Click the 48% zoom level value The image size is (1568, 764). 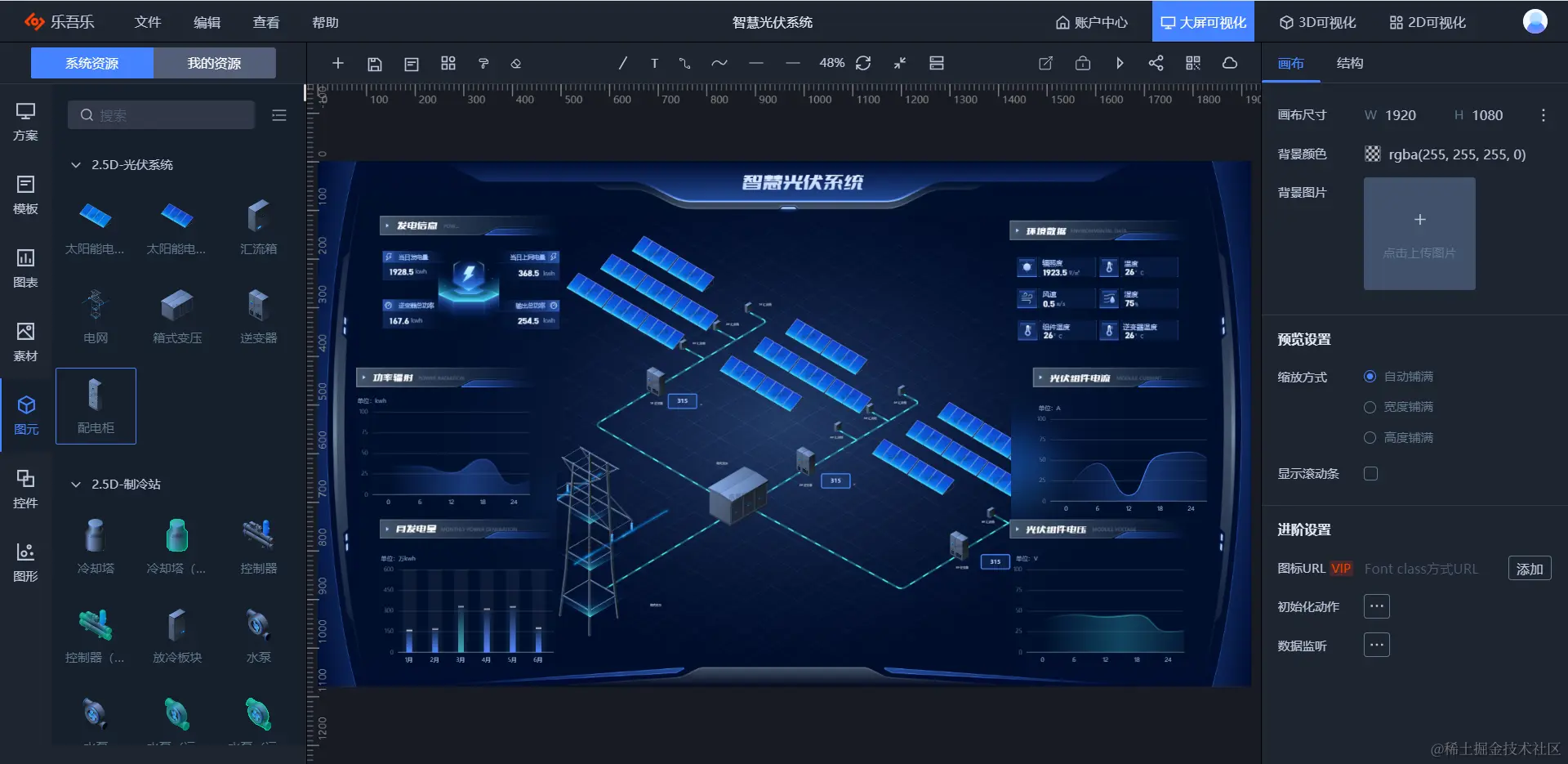831,63
